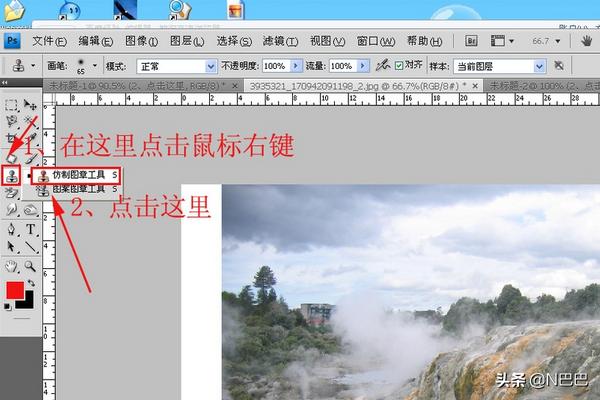Open the 选择(S) menu
600x400 pixels.
pos(234,41)
